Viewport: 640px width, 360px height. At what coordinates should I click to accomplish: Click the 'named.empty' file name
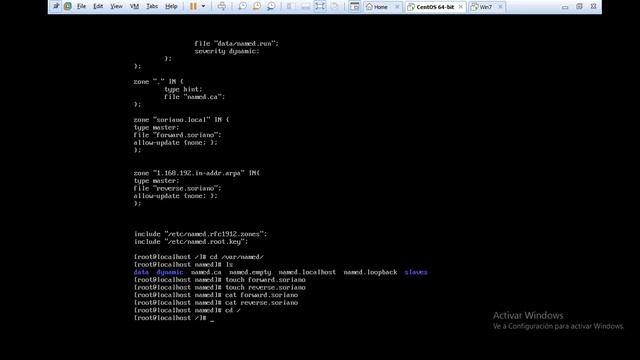(x=250, y=272)
